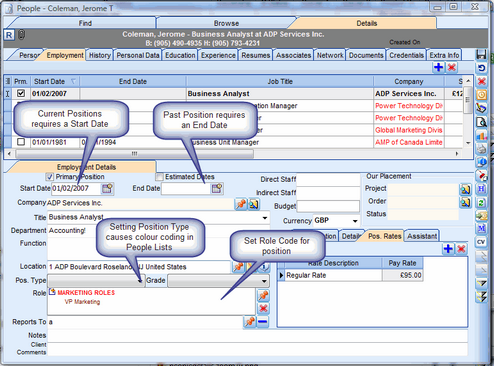The width and height of the screenshot is (494, 366).
Task: Open the Documents tab
Action: (x=366, y=55)
